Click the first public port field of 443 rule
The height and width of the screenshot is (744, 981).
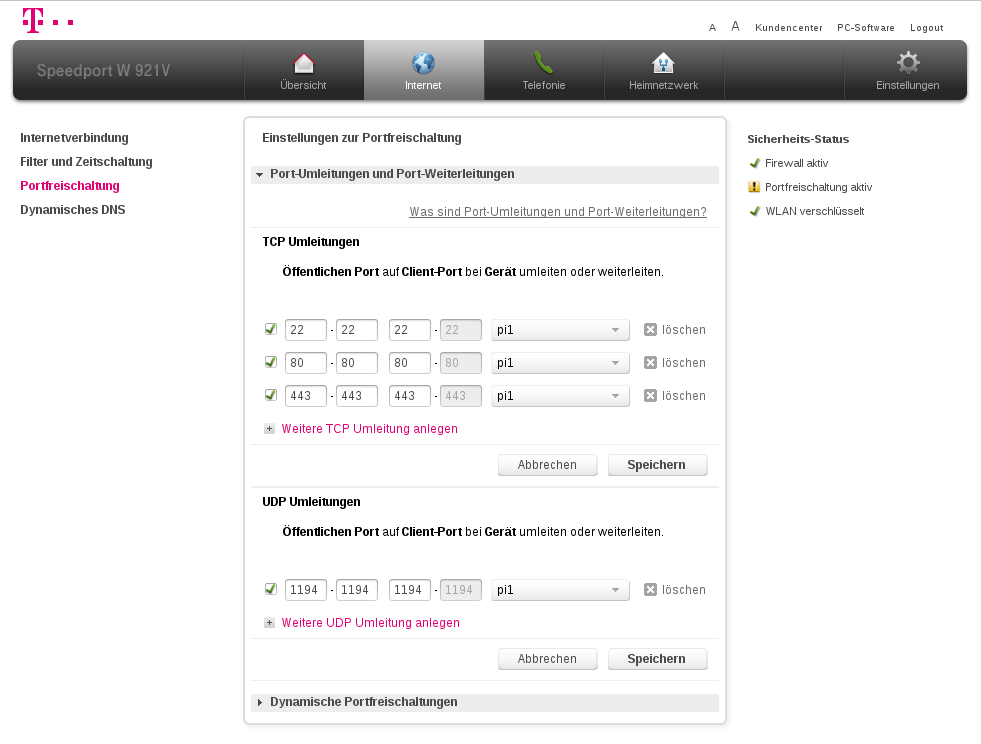click(306, 396)
